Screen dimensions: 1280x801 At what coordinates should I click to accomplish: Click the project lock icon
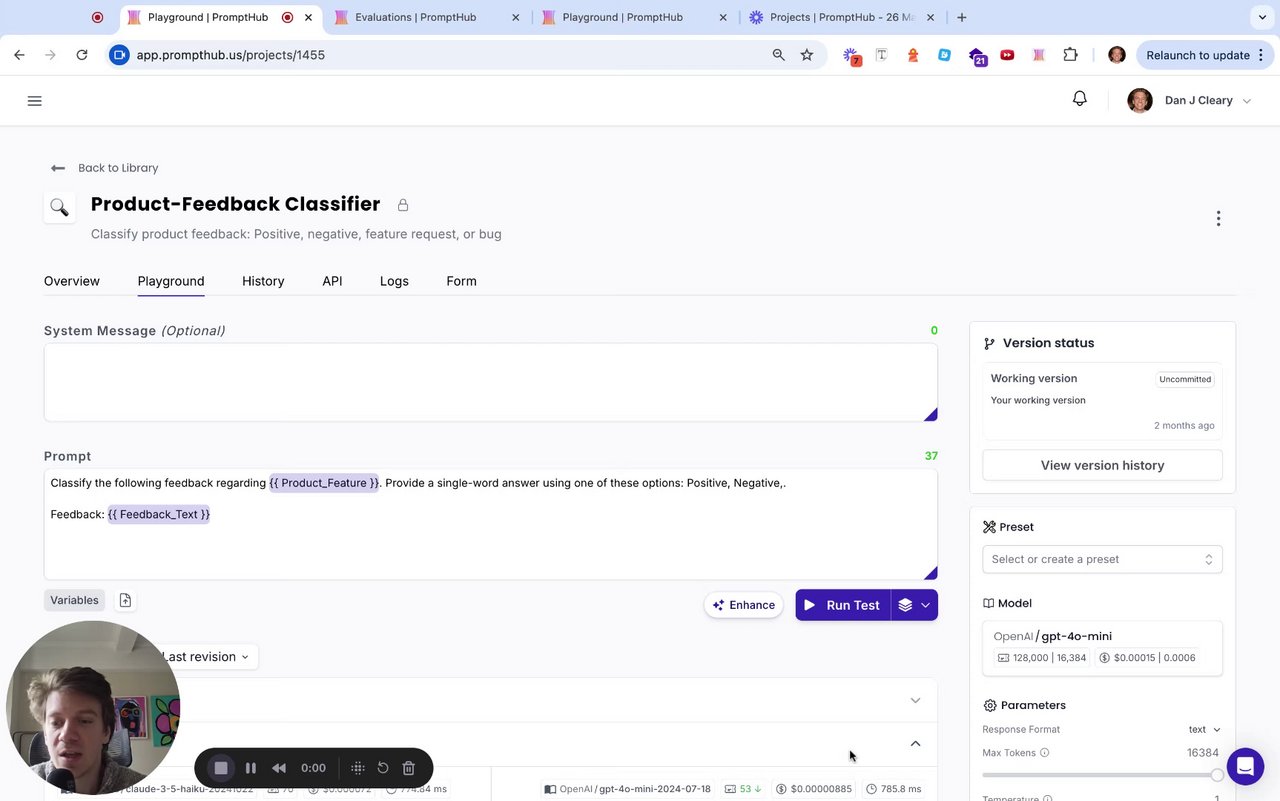(403, 205)
